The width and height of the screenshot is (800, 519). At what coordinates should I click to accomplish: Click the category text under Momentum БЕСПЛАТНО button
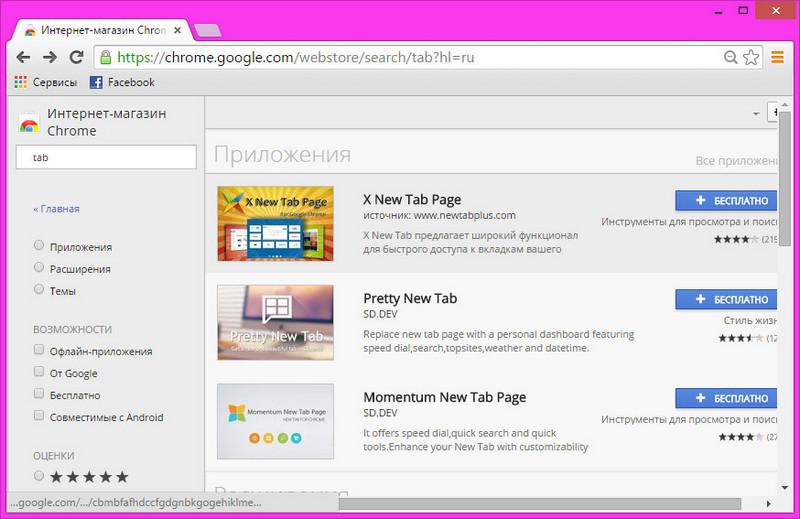[689, 419]
